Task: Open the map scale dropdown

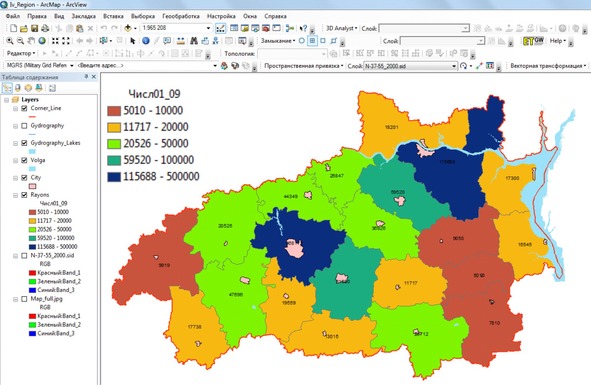Action: 208,28
